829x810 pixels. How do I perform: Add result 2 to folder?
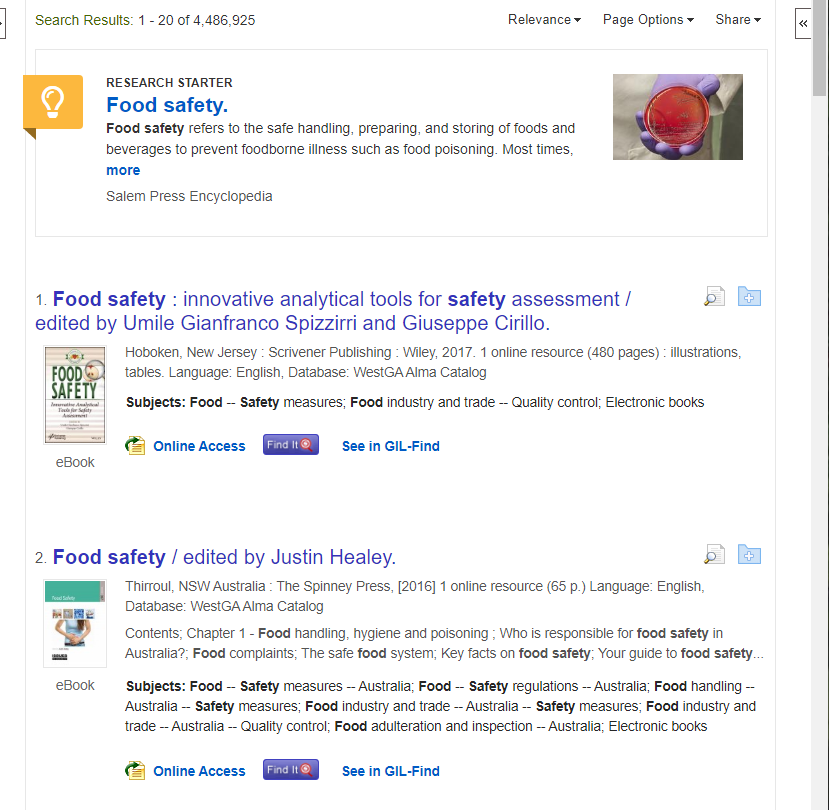(x=749, y=555)
